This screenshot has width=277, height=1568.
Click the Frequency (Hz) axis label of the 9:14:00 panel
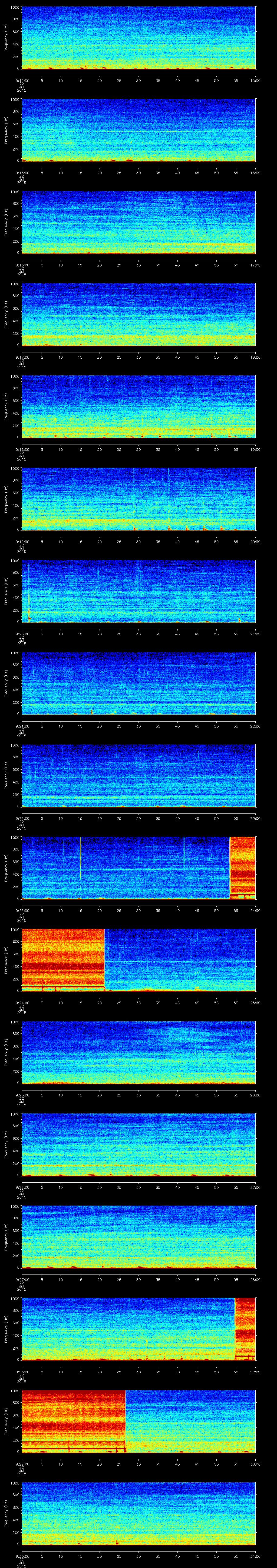coord(6,38)
